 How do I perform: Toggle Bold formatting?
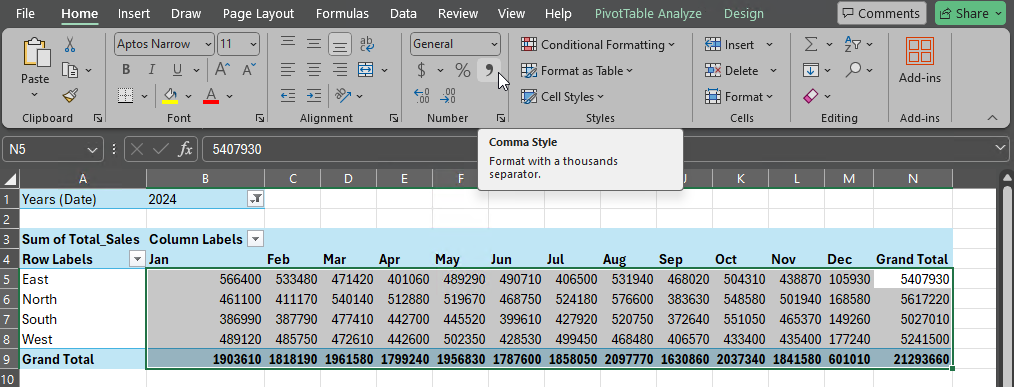point(126,70)
